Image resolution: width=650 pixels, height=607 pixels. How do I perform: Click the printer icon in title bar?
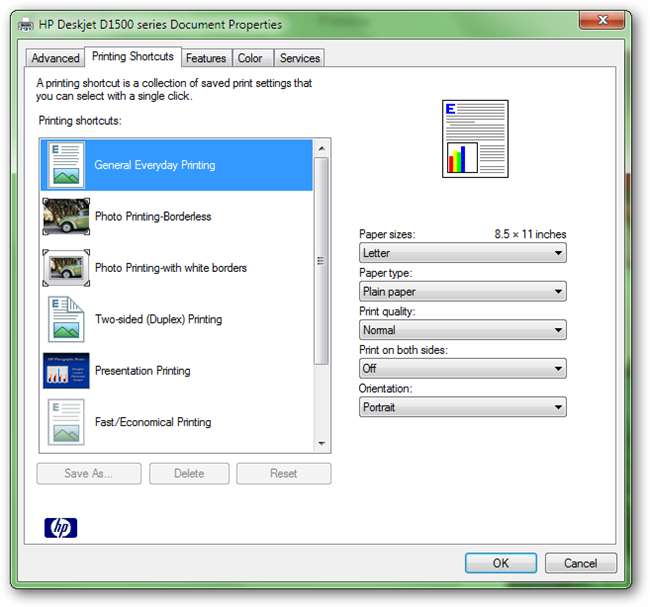tap(26, 25)
